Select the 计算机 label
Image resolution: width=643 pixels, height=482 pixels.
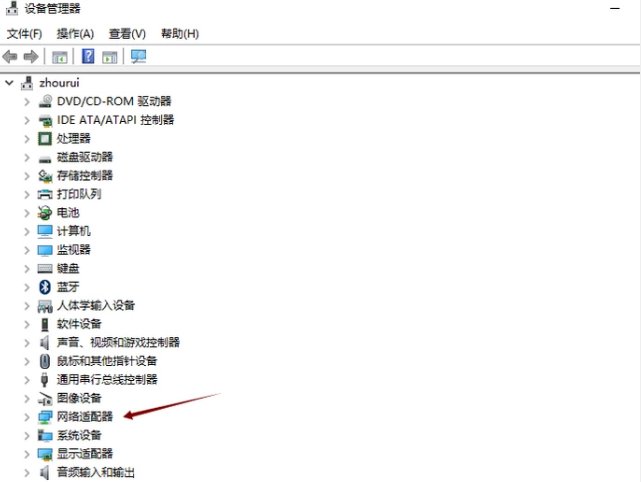73,231
